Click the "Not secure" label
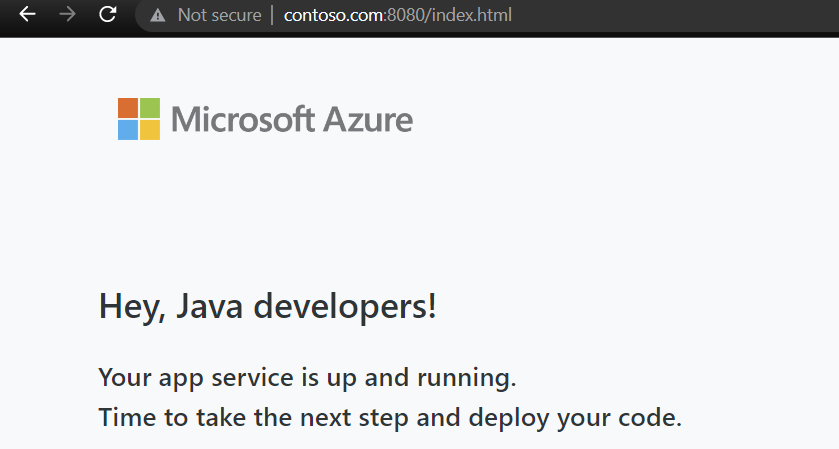 (219, 15)
